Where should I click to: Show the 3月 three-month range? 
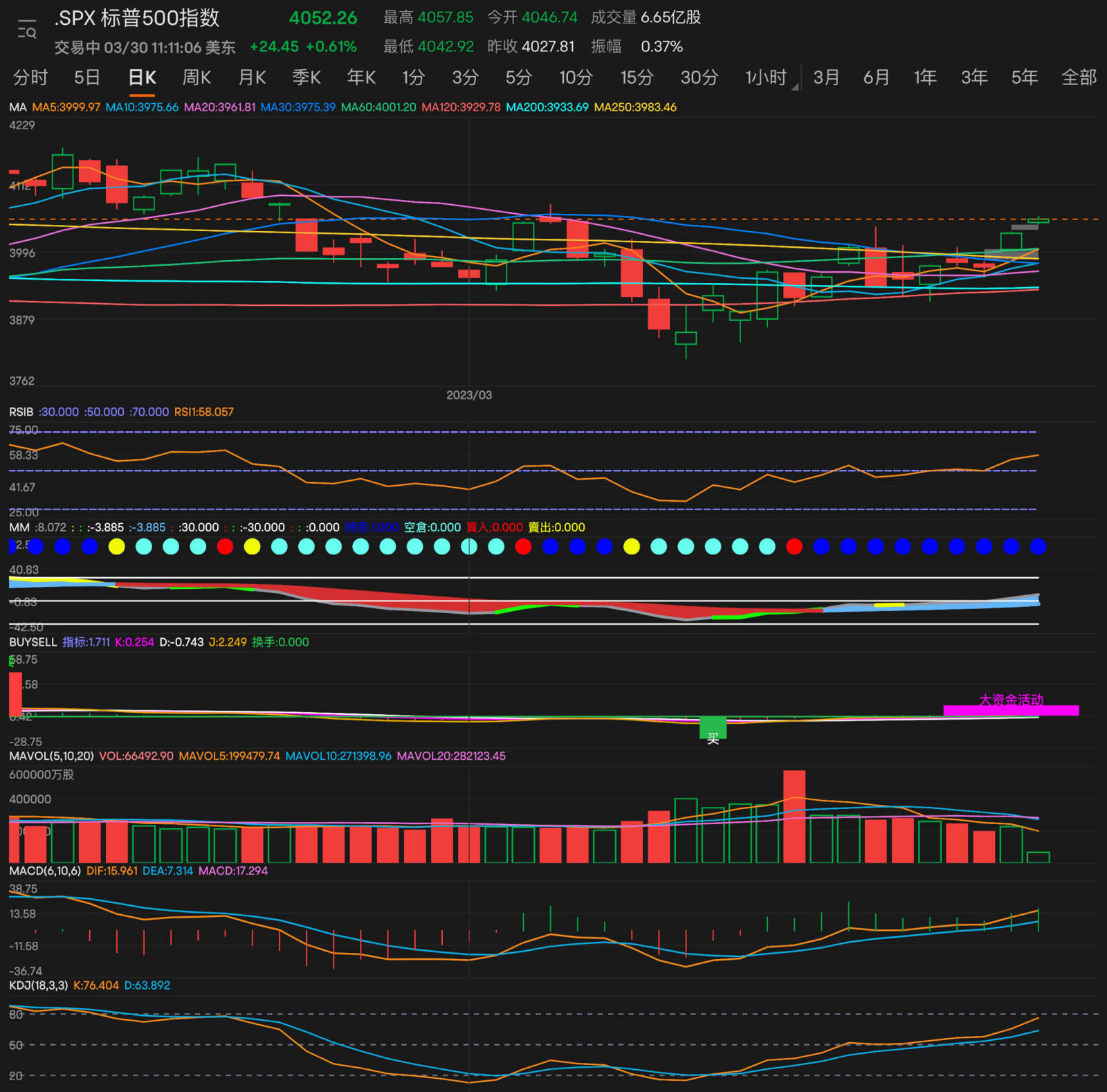coord(826,78)
